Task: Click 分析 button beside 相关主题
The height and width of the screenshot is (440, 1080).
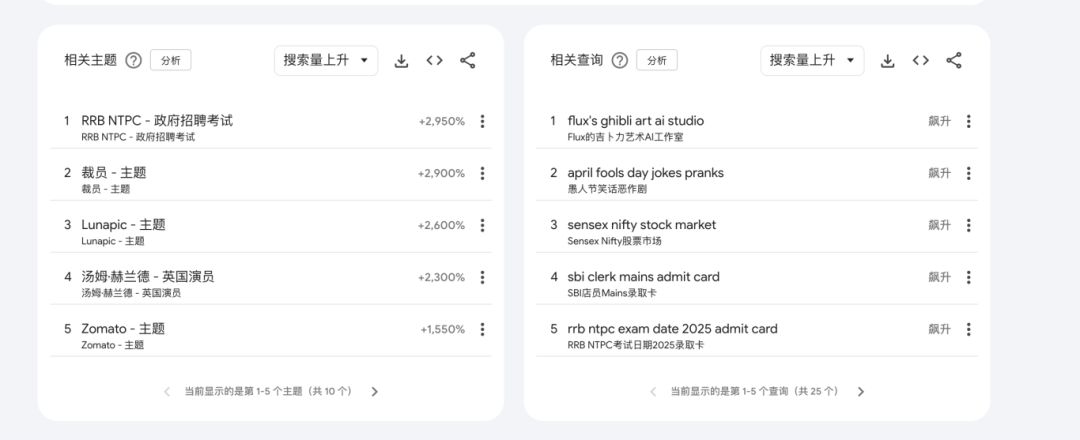Action: coord(171,61)
